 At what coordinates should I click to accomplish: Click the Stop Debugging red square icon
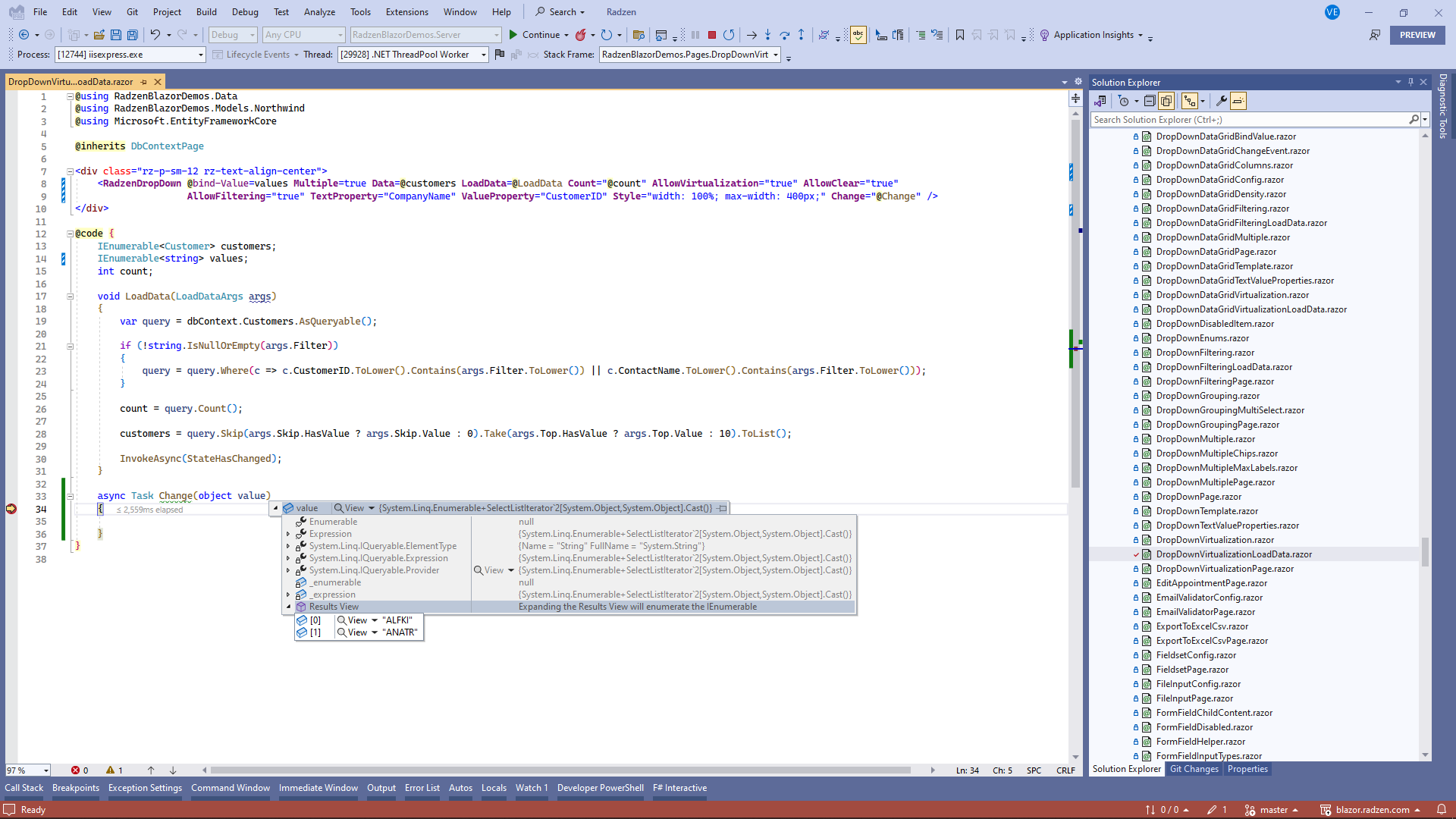pyautogui.click(x=711, y=35)
